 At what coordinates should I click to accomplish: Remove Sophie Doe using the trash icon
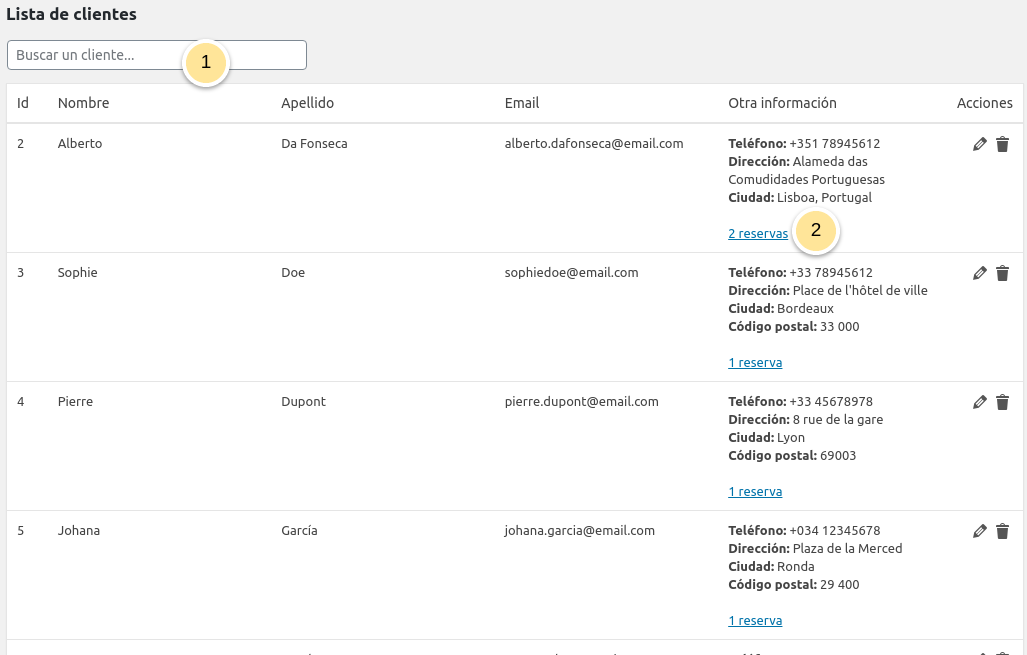tap(1002, 273)
